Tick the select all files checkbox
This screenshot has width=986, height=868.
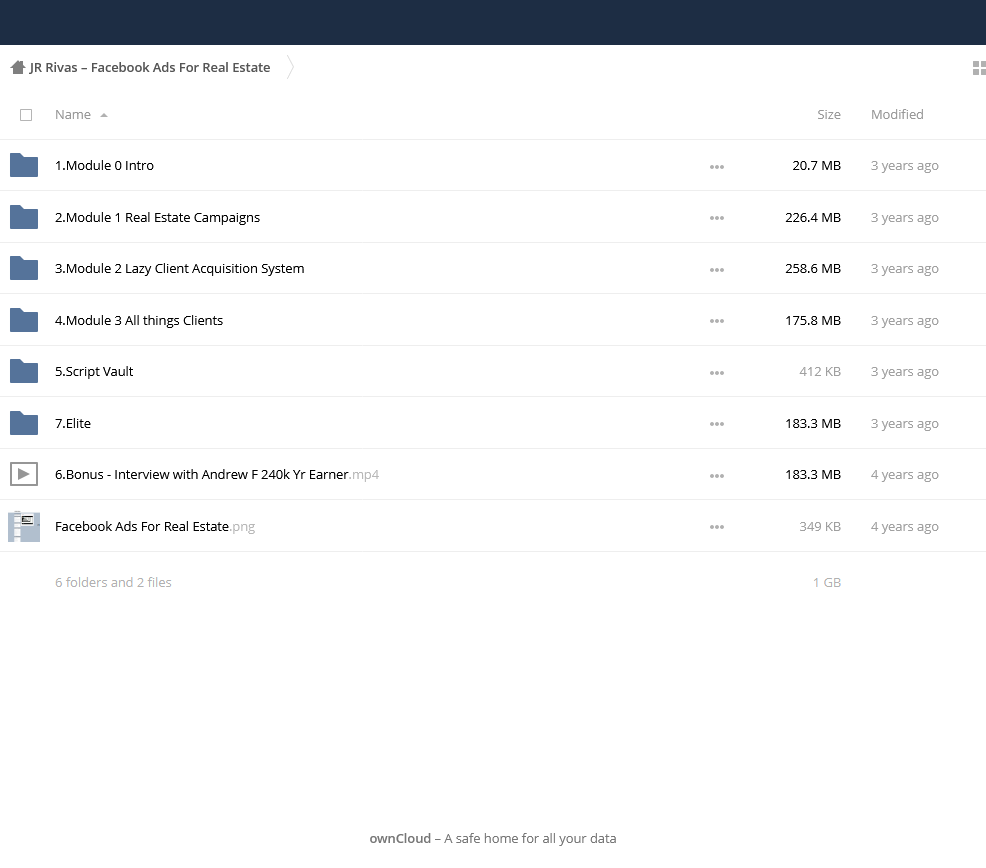point(26,115)
